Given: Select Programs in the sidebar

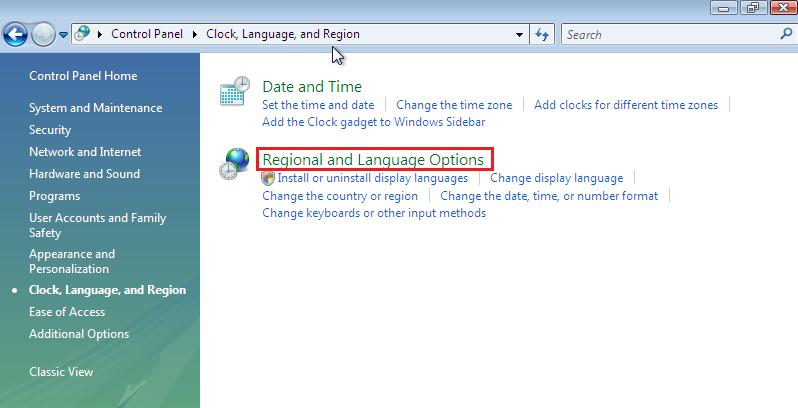Looking at the screenshot, I should click(54, 196).
